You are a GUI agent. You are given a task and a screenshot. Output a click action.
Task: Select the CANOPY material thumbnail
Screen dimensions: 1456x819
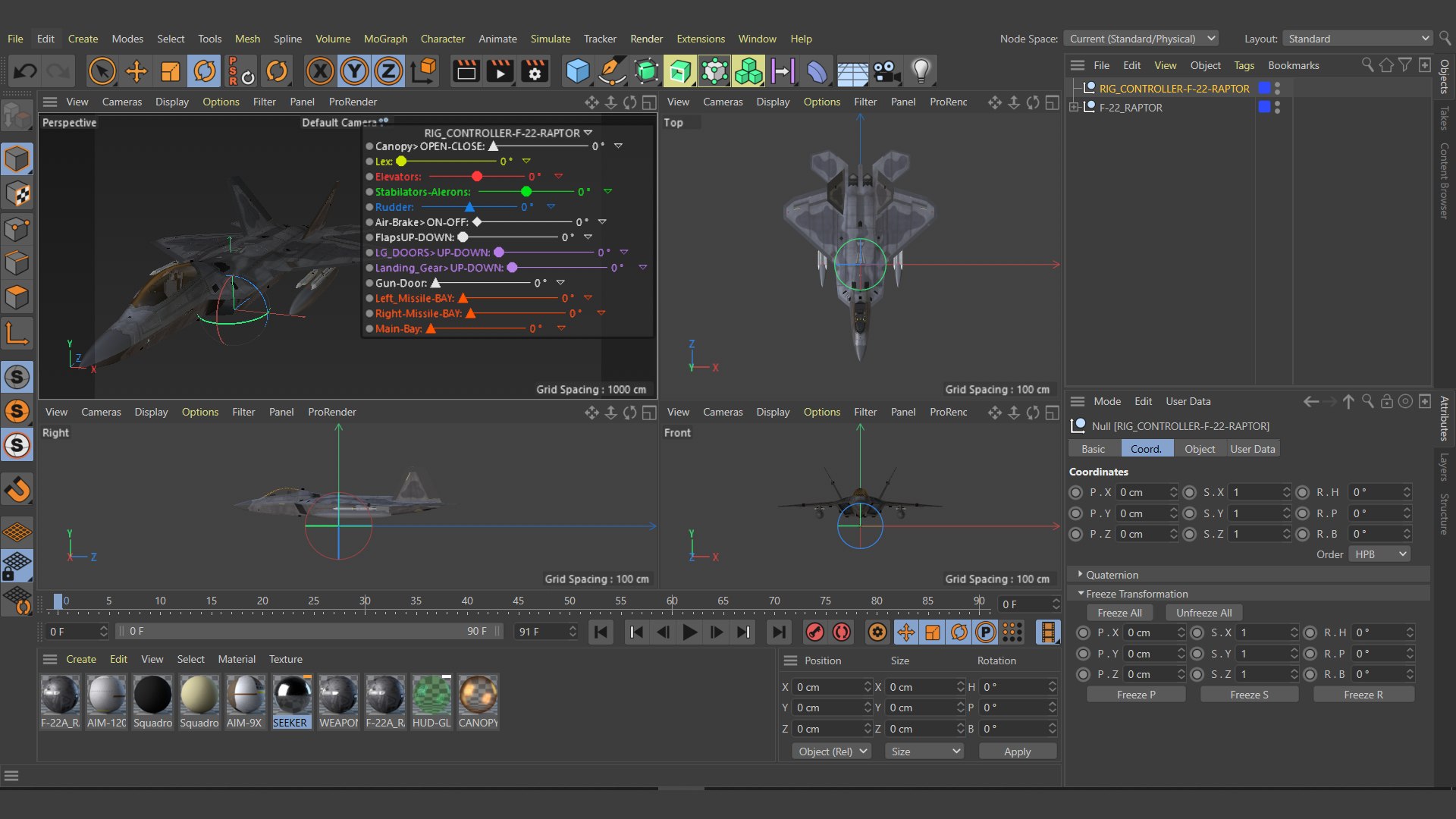click(478, 695)
